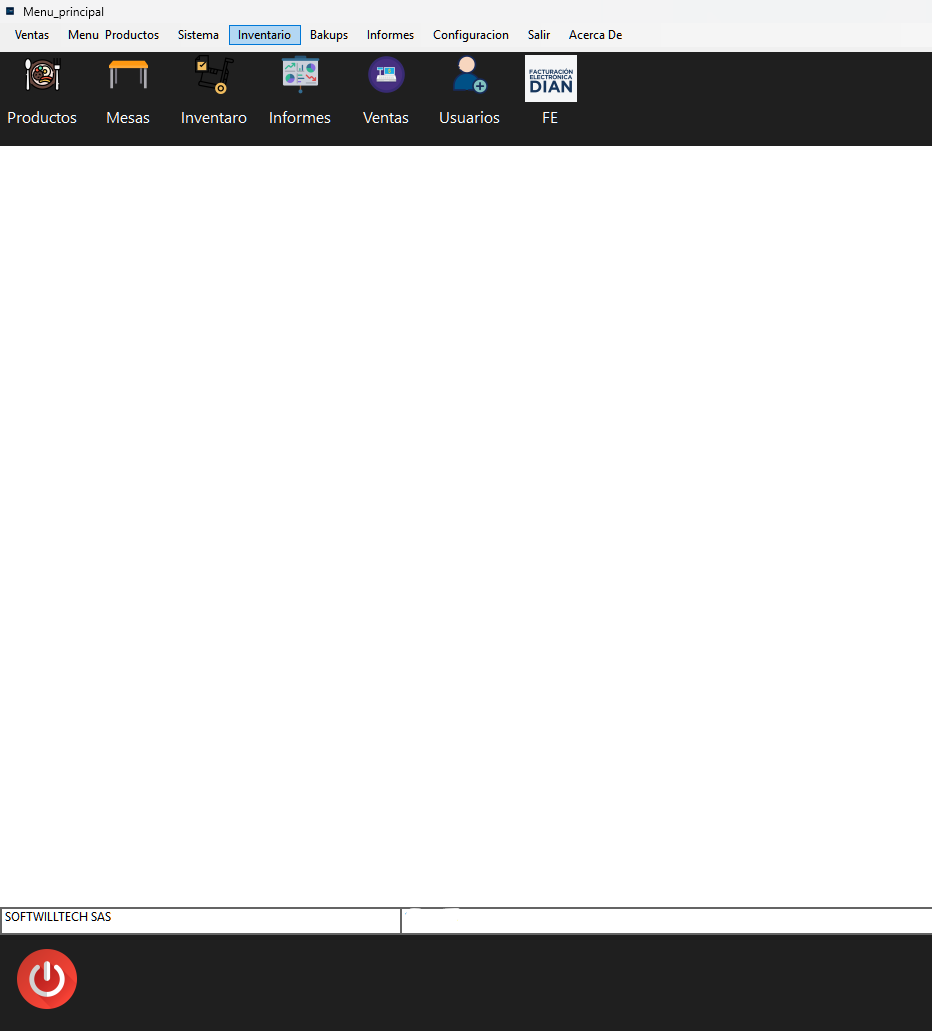Screen dimensions: 932x1031
Task: Open the Productos plate icon in toolbar
Action: (42, 76)
